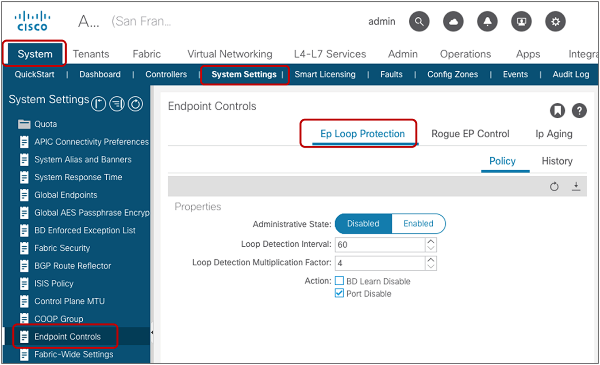The height and width of the screenshot is (365, 600).
Task: Bookmark the Endpoint Controls page
Action: 557,111
